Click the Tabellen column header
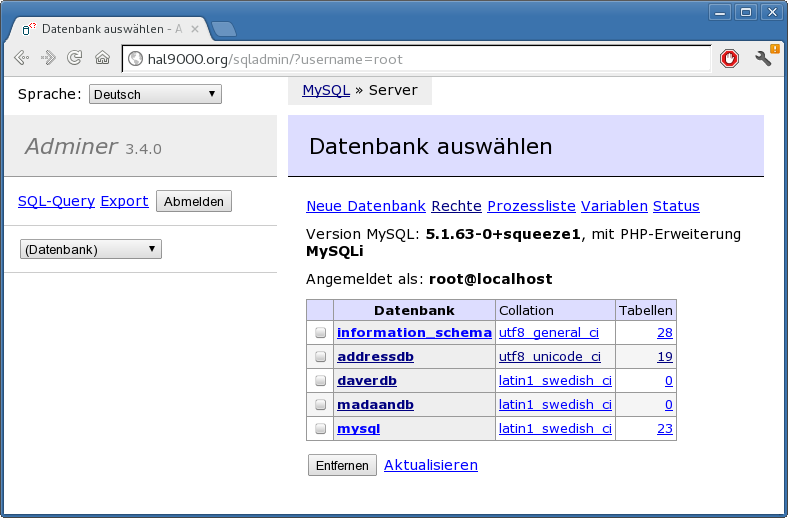788x518 pixels. tap(646, 310)
